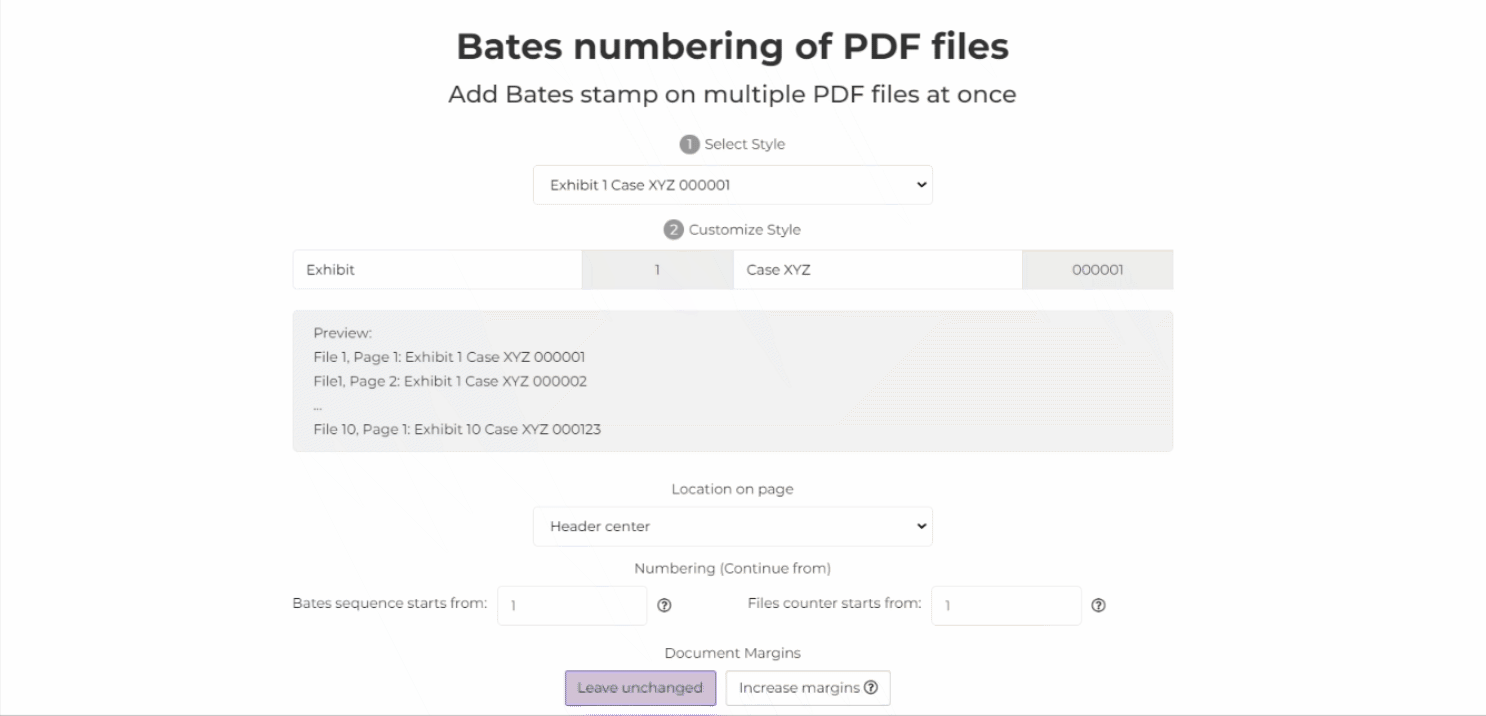
Task: Select the exhibit number field showing 1
Action: (x=657, y=269)
